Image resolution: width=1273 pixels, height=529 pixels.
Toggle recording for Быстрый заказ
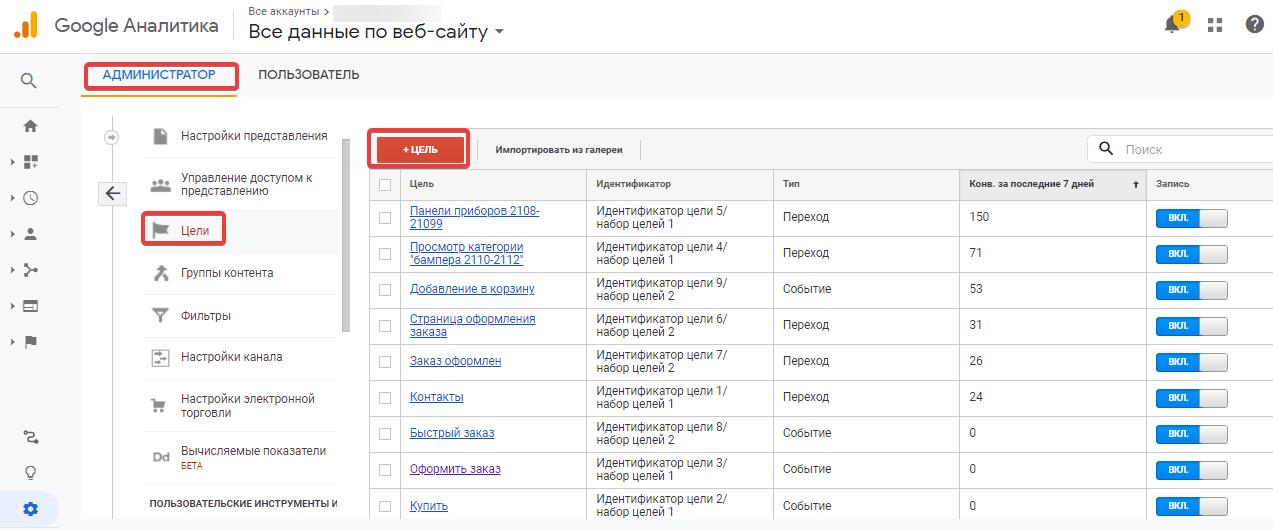1191,435
